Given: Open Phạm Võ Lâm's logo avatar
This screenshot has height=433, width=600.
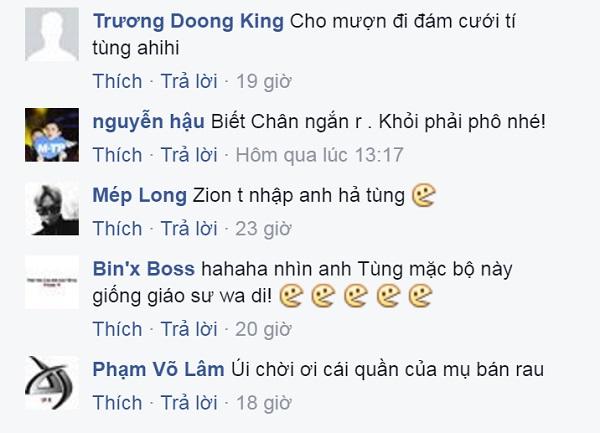Looking at the screenshot, I should point(52,383).
